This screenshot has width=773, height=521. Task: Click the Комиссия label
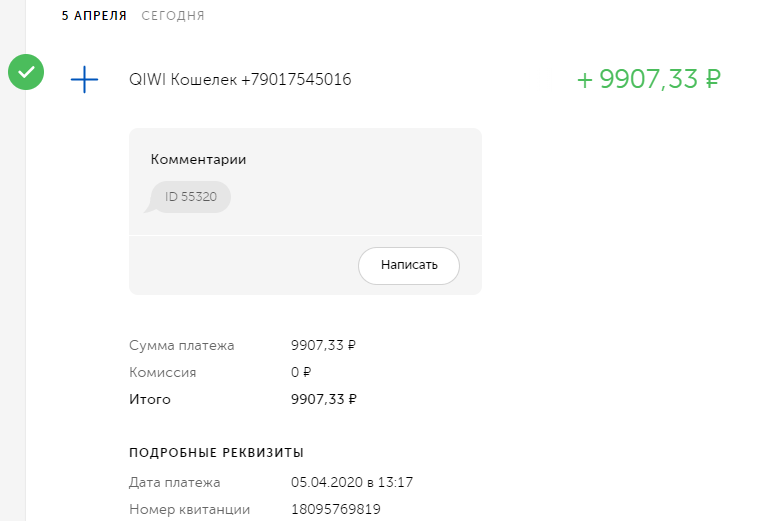[x=162, y=373]
